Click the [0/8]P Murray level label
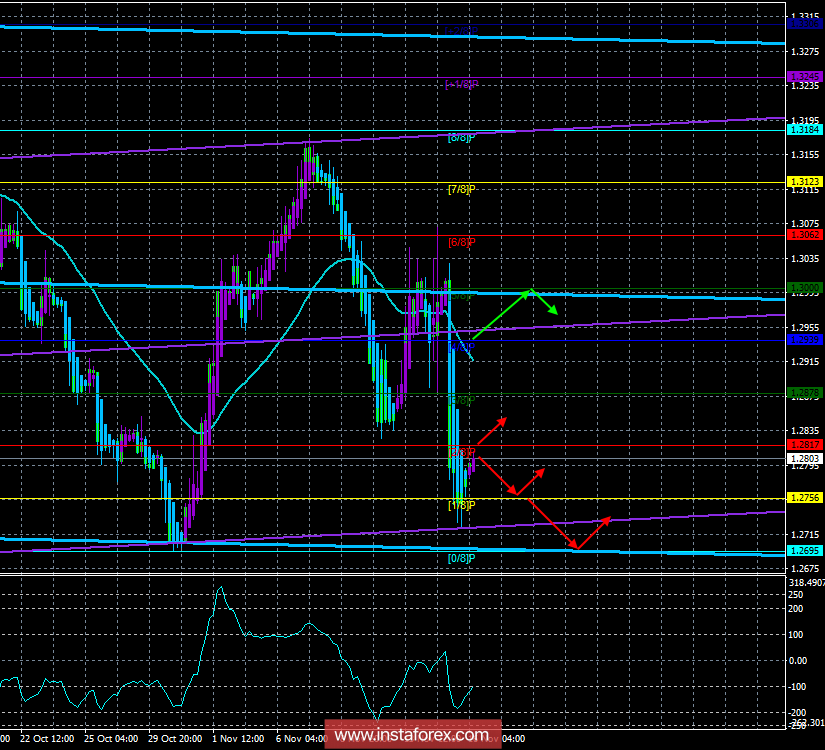 [x=461, y=558]
